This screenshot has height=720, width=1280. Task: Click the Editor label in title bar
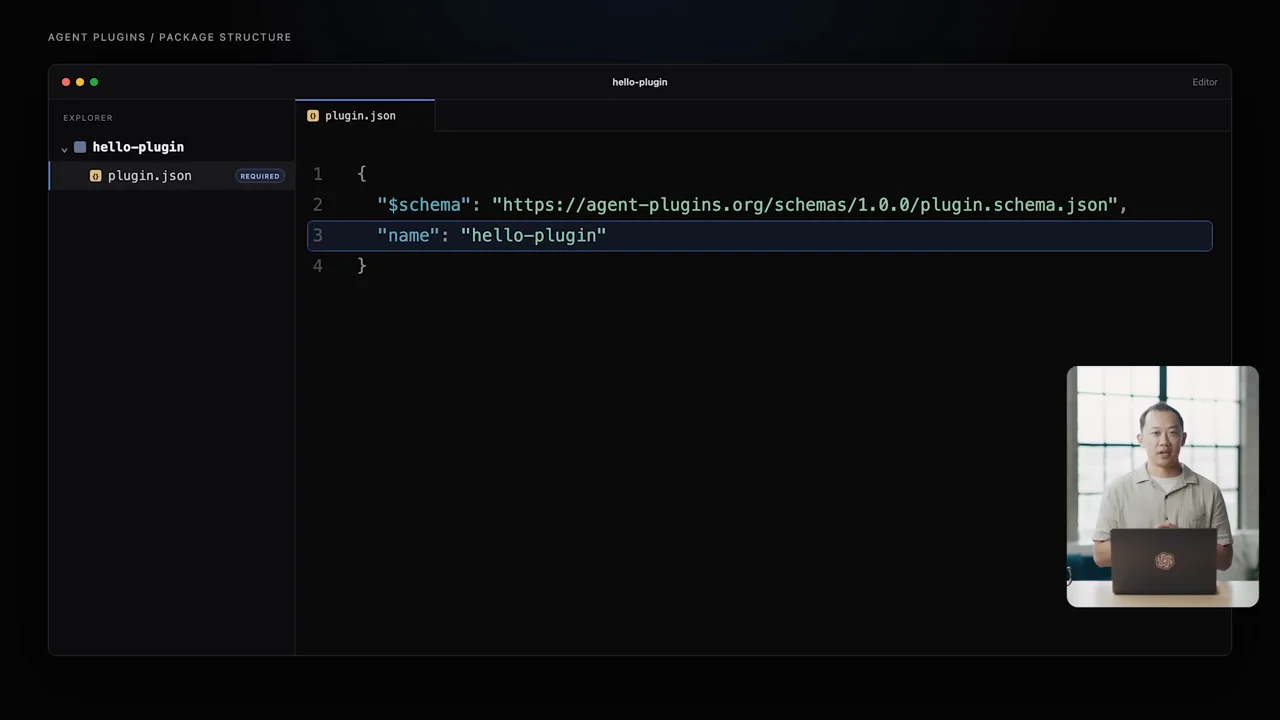[1205, 82]
